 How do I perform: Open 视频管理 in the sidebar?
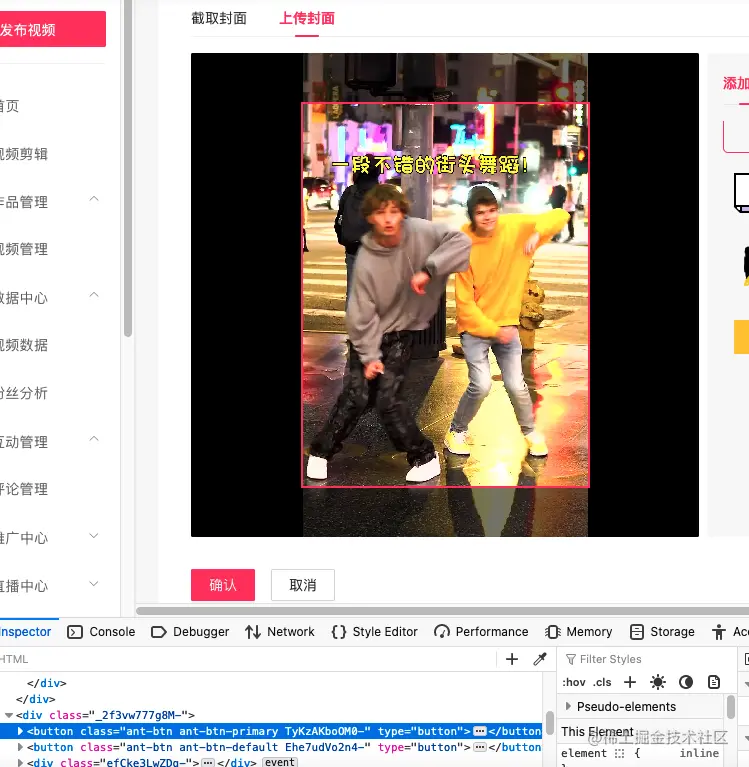(x=23, y=249)
